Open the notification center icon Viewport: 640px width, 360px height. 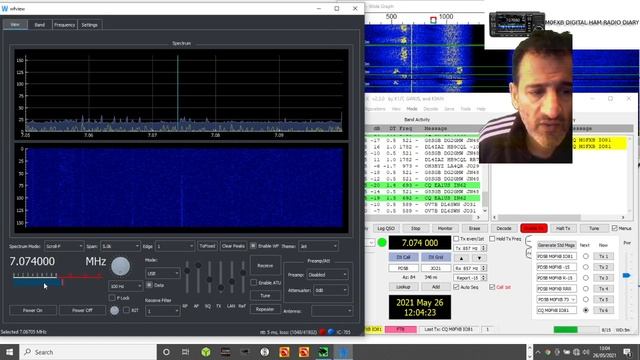coord(627,352)
